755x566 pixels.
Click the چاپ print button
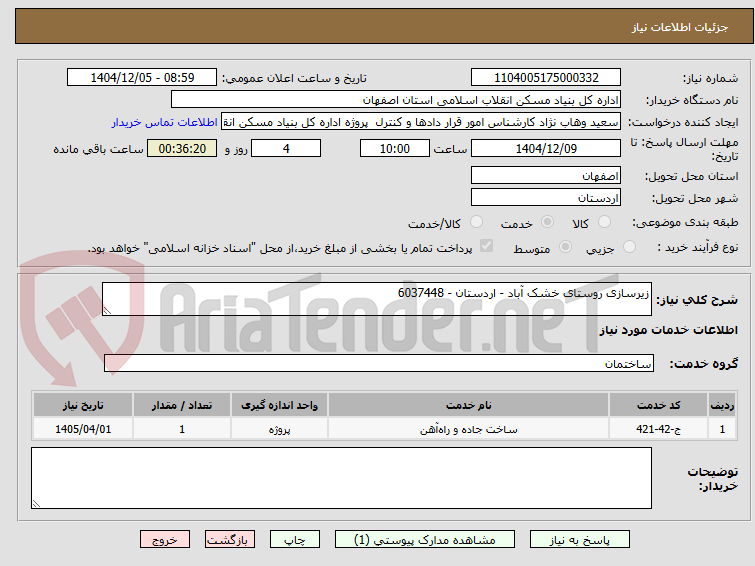tap(295, 540)
